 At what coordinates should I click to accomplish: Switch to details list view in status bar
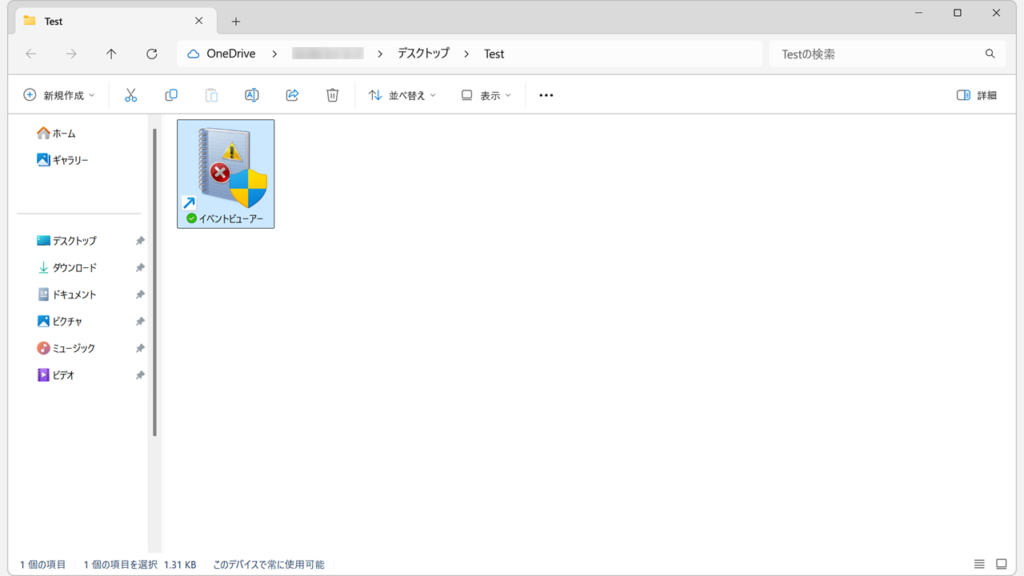[979, 565]
